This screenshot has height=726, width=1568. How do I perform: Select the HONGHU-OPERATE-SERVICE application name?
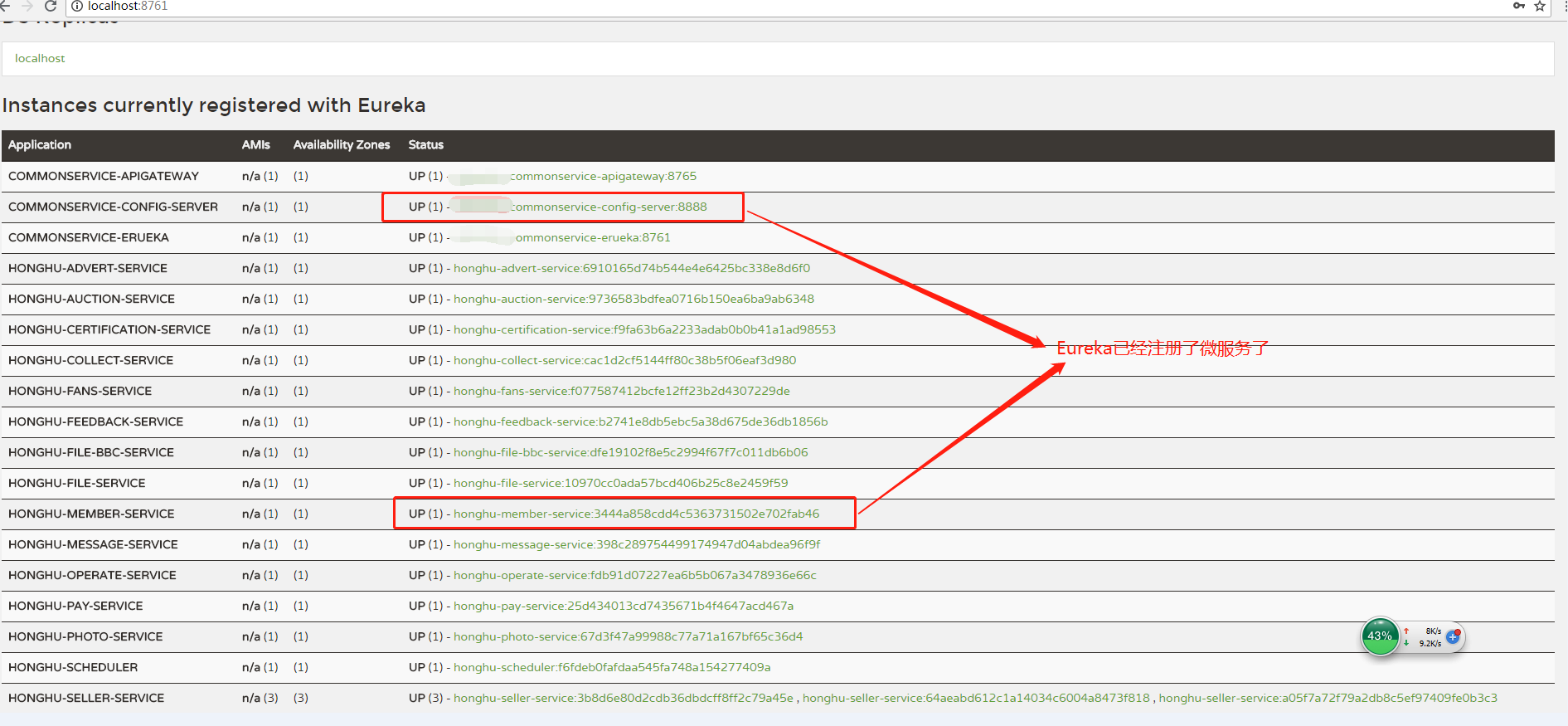(92, 575)
